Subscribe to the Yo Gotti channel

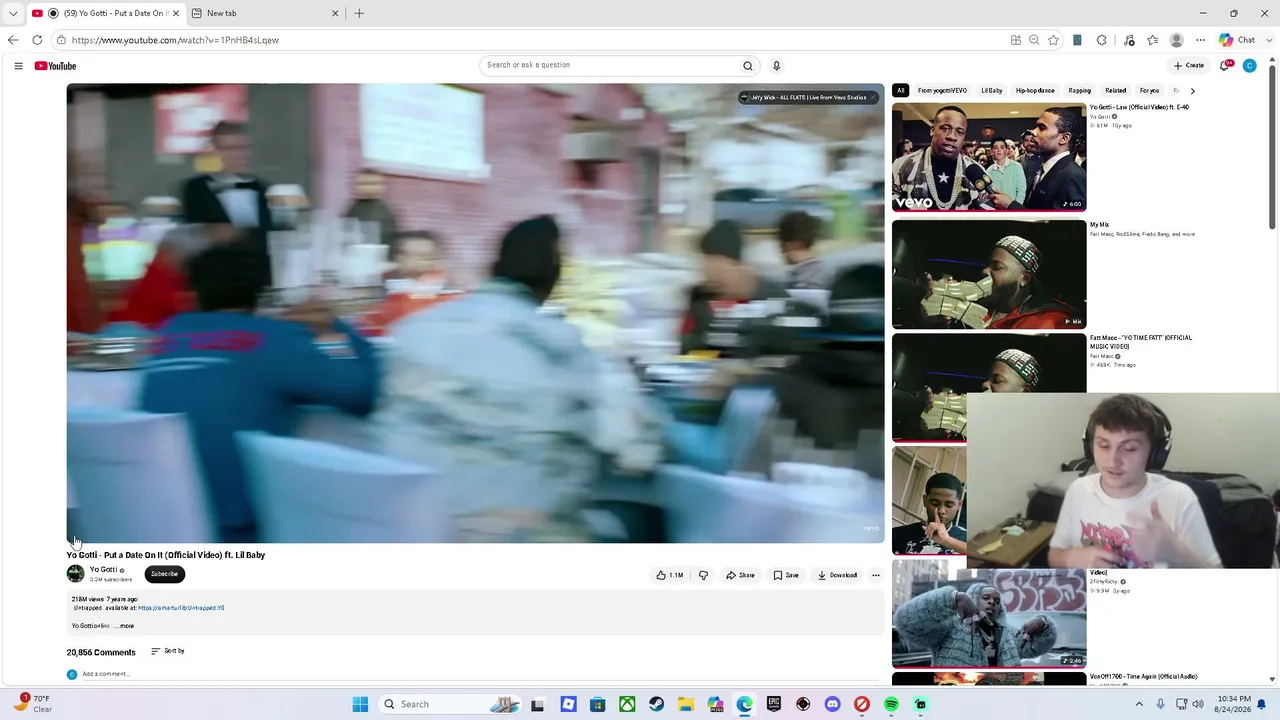164,574
